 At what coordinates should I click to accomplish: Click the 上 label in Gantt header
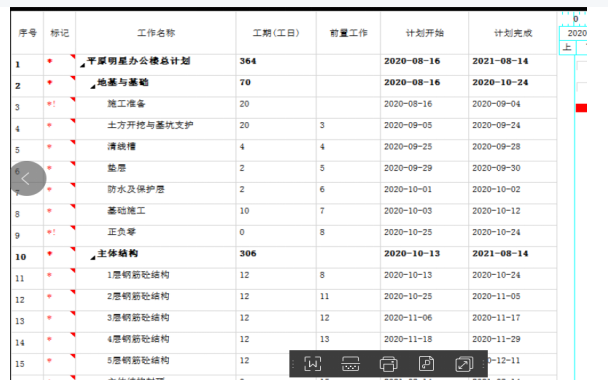point(567,47)
